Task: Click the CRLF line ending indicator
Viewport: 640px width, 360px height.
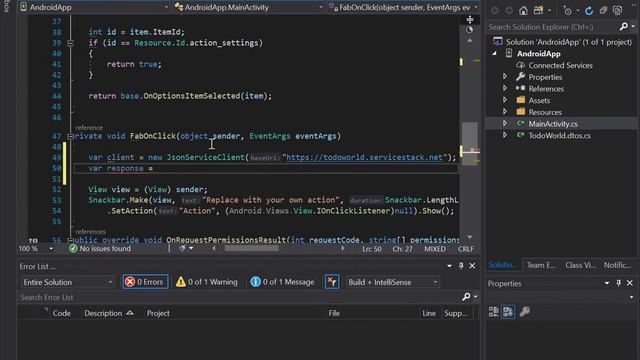Action: [466, 249]
